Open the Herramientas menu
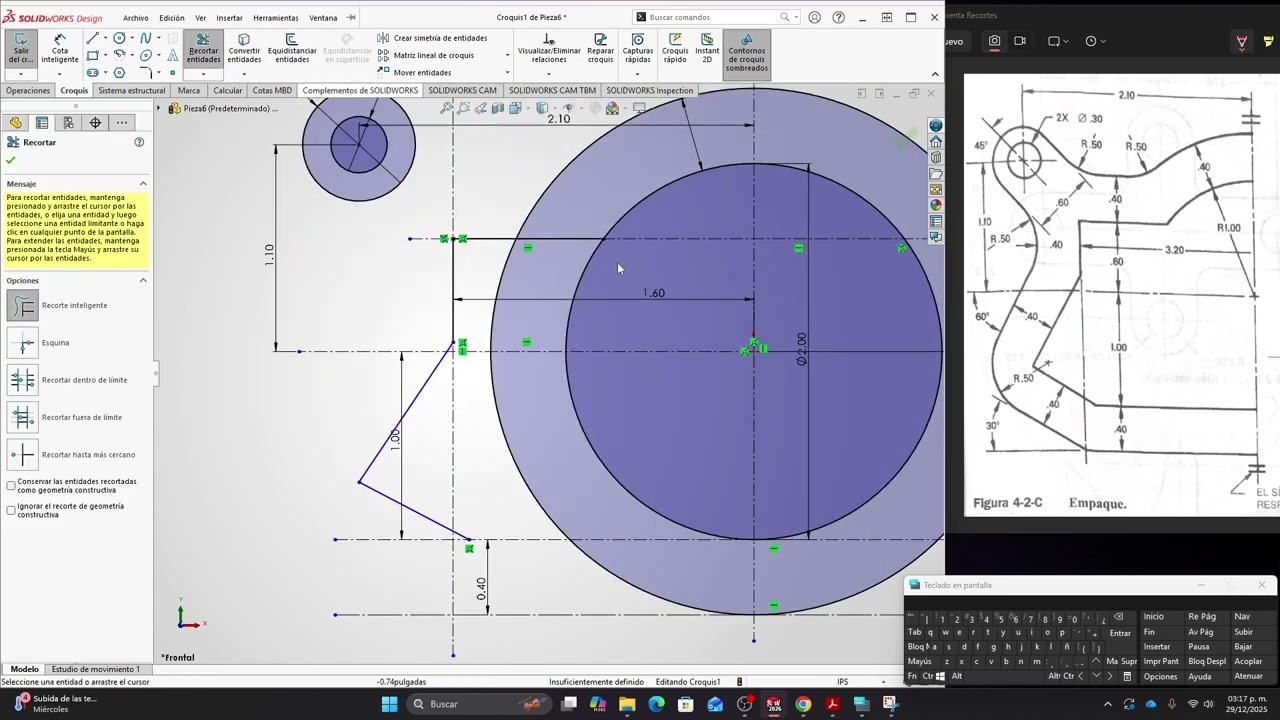The height and width of the screenshot is (720, 1280). coord(276,18)
